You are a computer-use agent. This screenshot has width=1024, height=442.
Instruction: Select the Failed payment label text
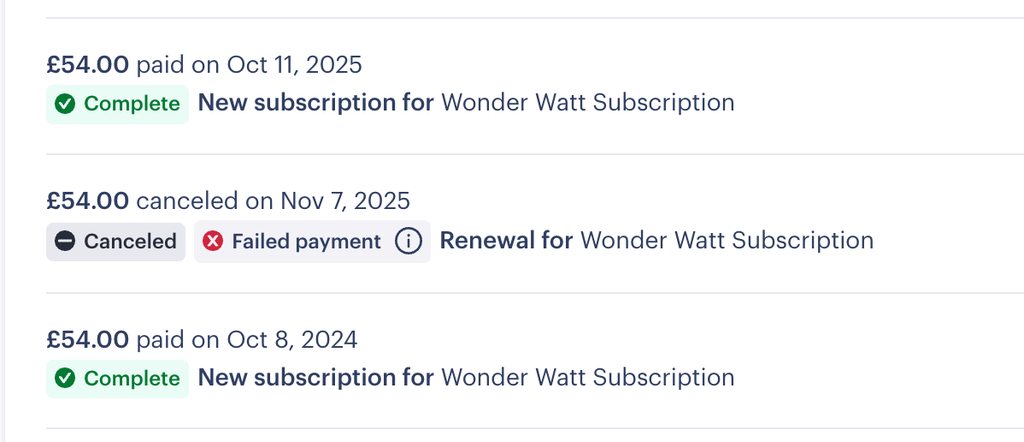(x=306, y=241)
